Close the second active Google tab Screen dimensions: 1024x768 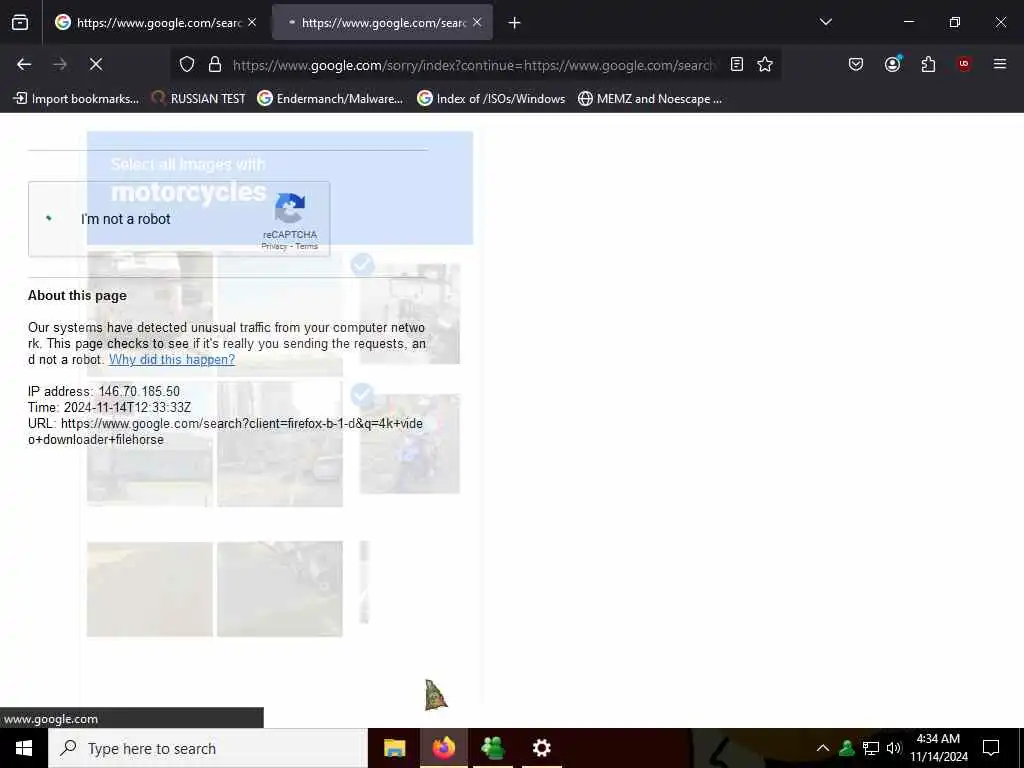(477, 22)
